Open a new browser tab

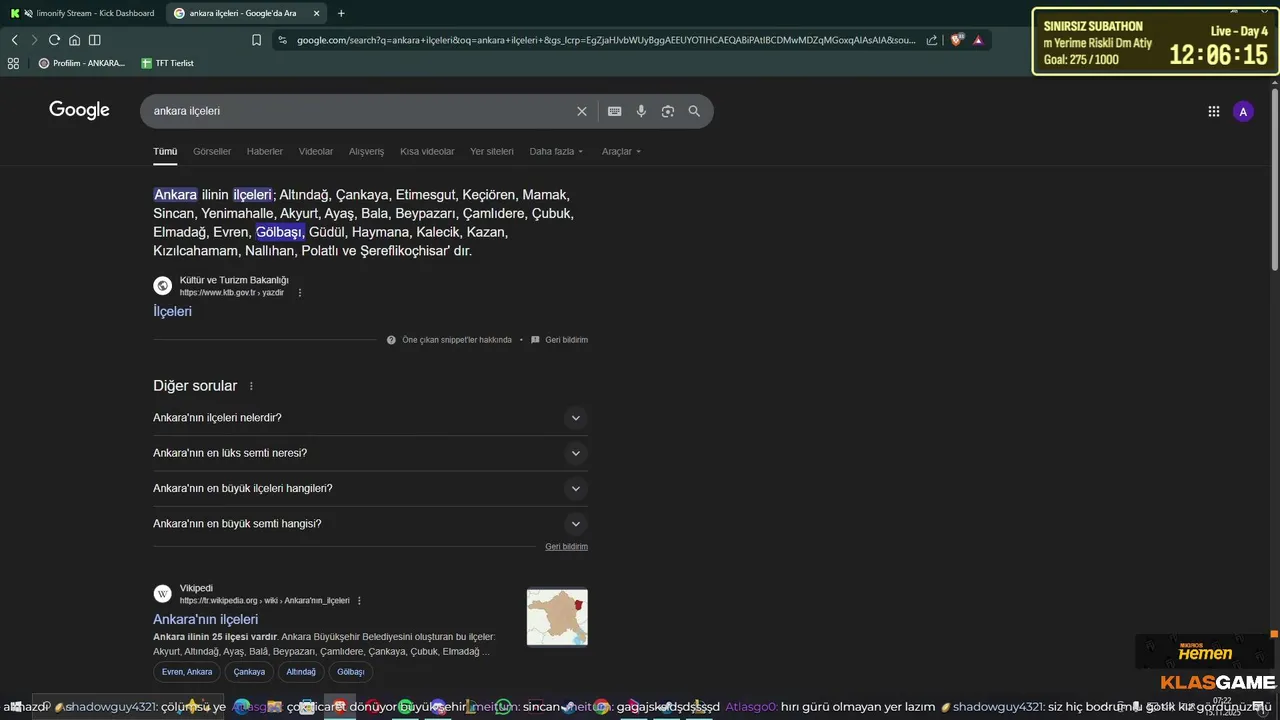[x=341, y=13]
